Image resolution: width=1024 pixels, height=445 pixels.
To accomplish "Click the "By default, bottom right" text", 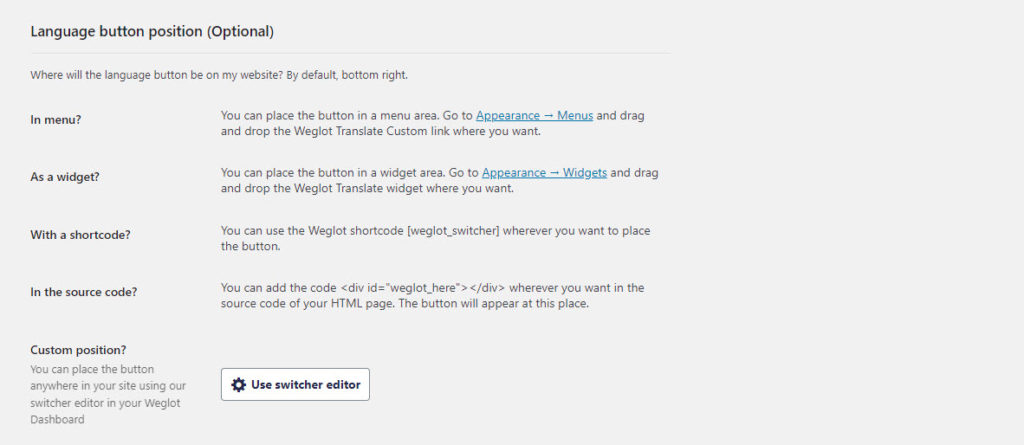I will pos(347,75).
